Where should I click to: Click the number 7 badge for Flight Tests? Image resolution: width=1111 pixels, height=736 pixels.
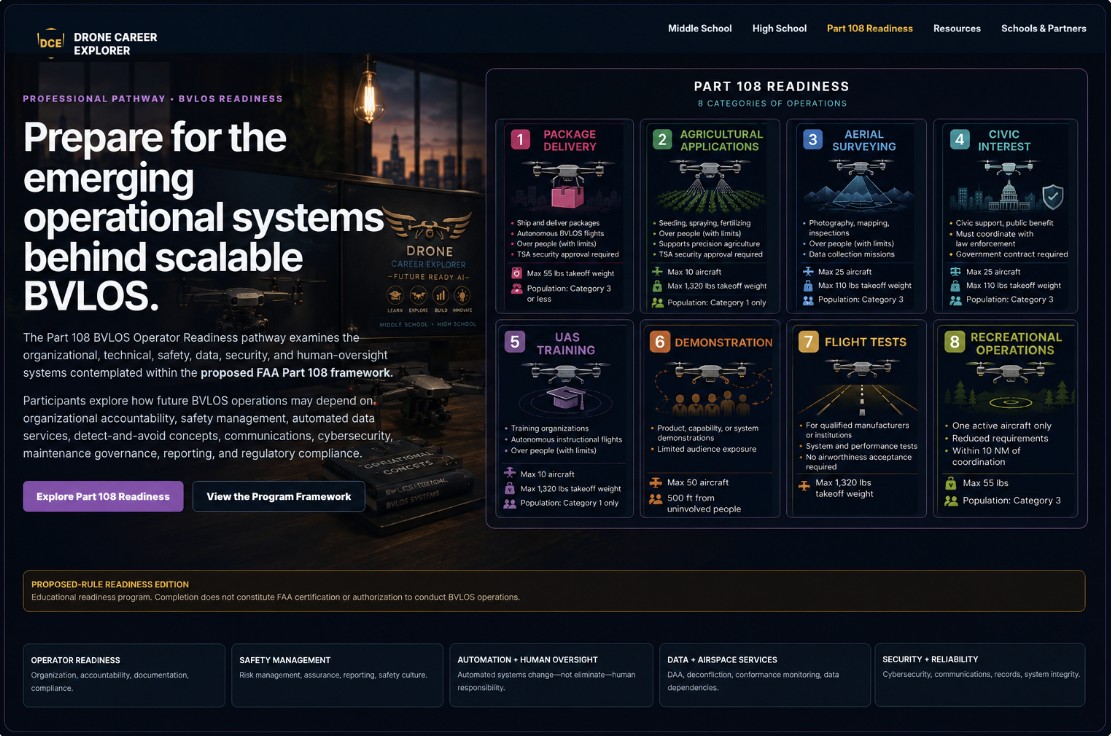808,342
